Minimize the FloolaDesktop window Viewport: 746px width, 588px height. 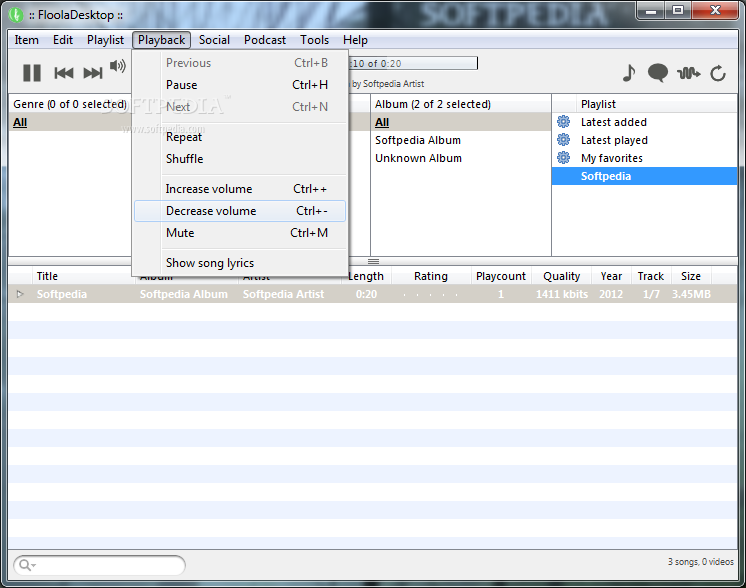coord(651,10)
